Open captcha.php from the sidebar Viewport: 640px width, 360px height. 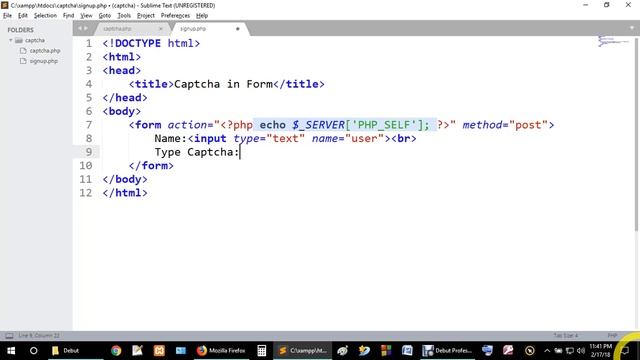(x=45, y=51)
